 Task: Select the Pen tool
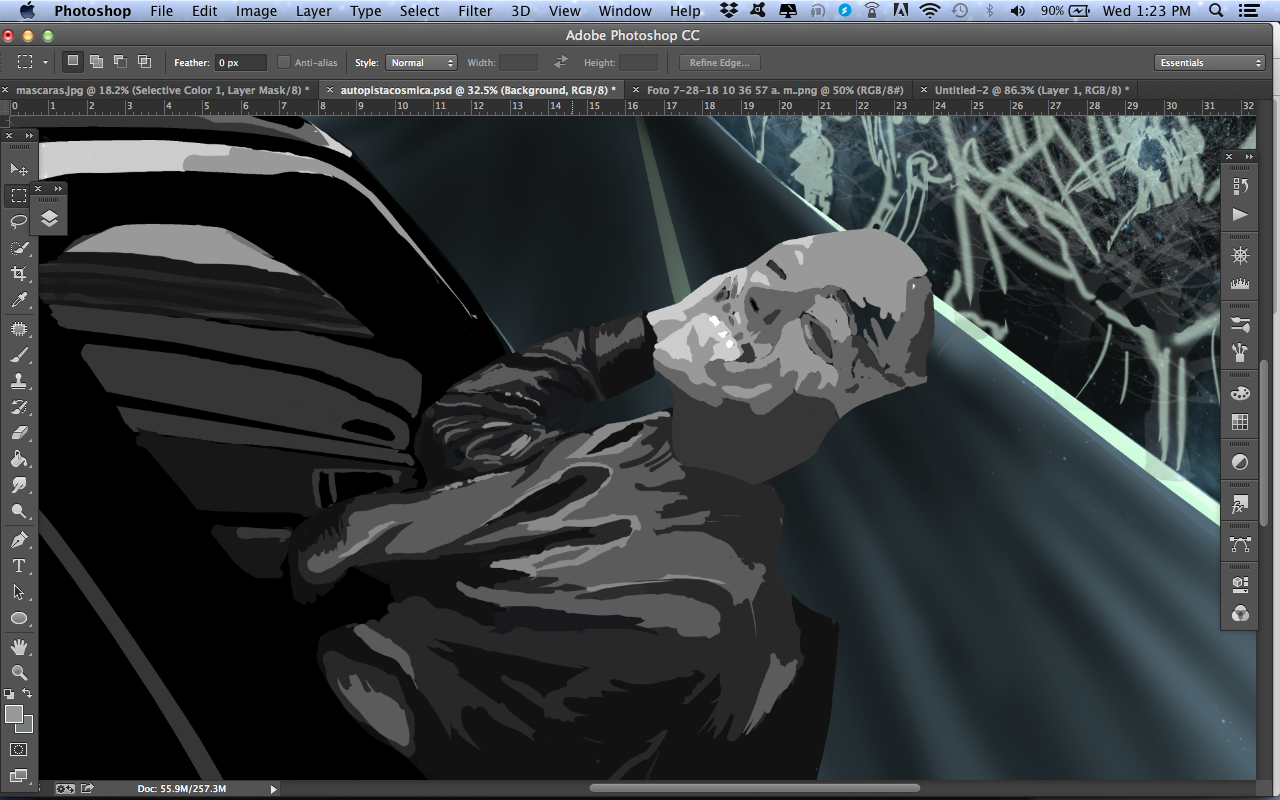[18, 540]
